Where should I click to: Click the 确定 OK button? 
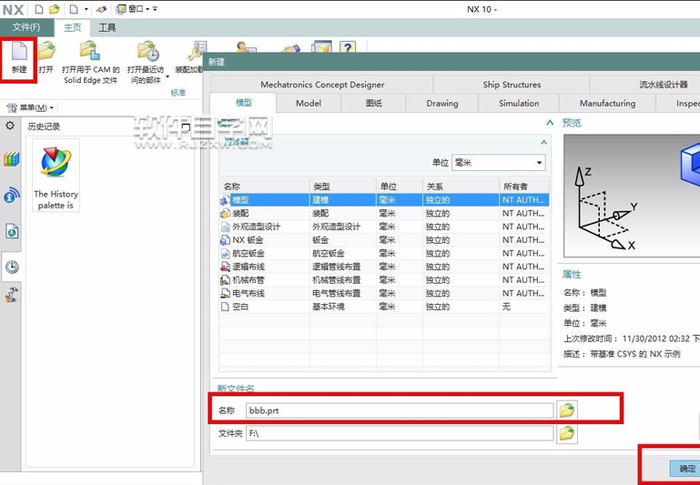click(687, 468)
